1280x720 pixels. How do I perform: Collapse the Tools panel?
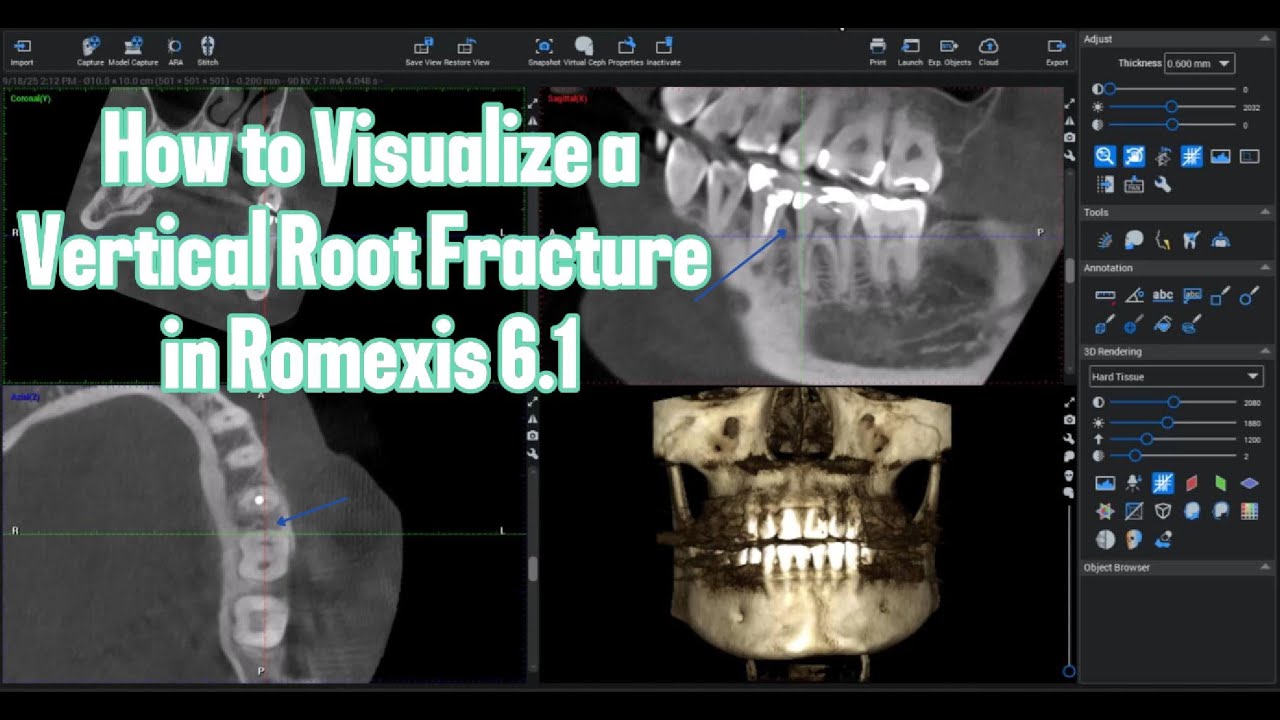(x=1265, y=212)
